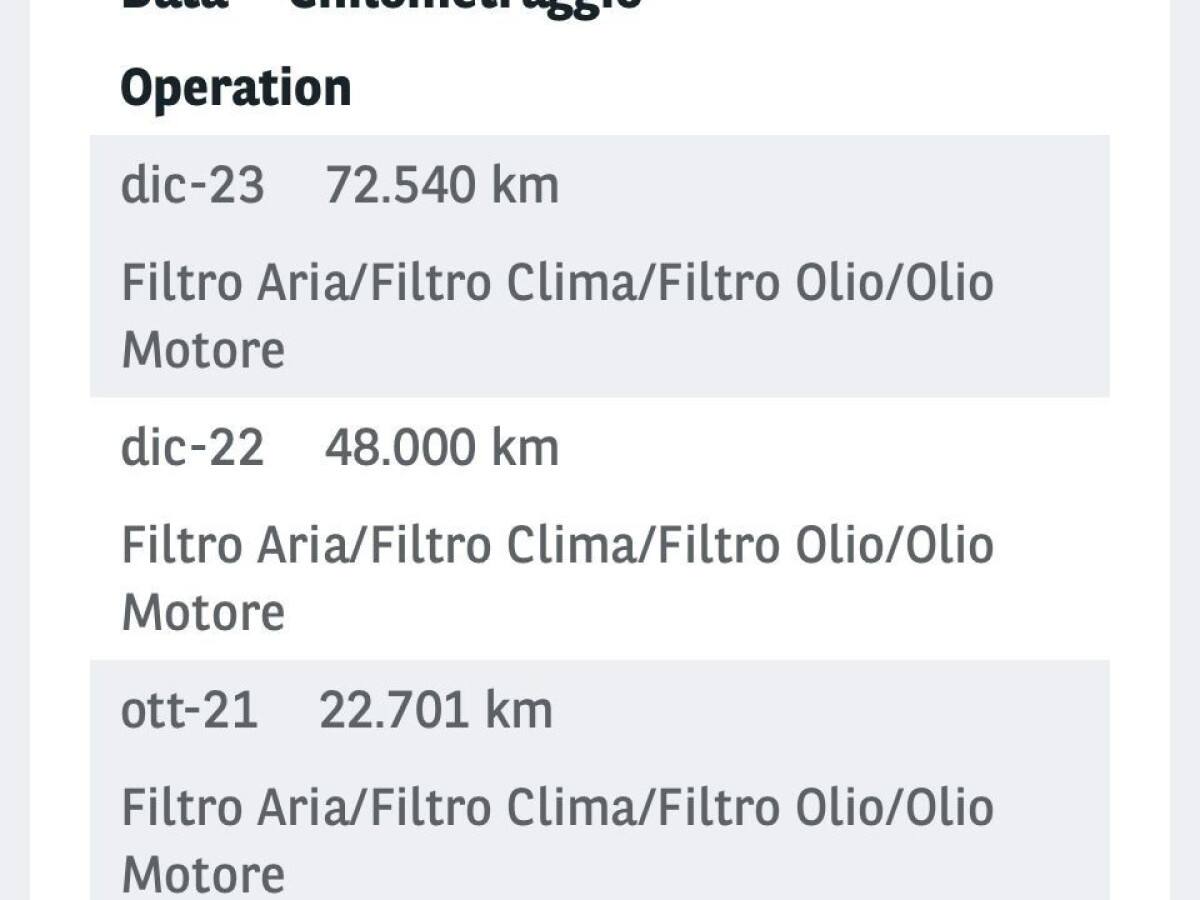The width and height of the screenshot is (1200, 900).
Task: Click the Operation column header
Action: tap(236, 89)
